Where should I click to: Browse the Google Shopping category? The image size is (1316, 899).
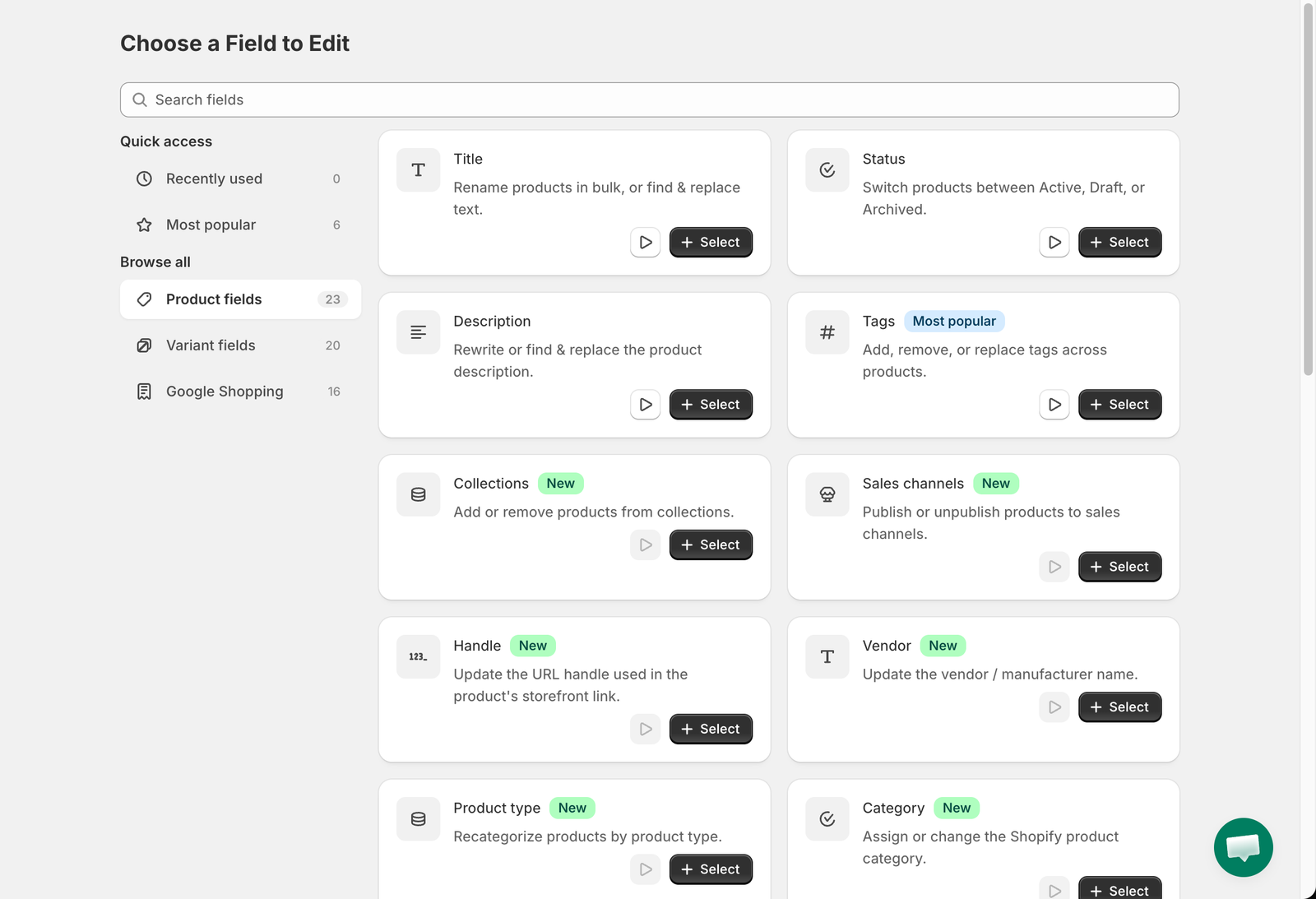coord(240,392)
